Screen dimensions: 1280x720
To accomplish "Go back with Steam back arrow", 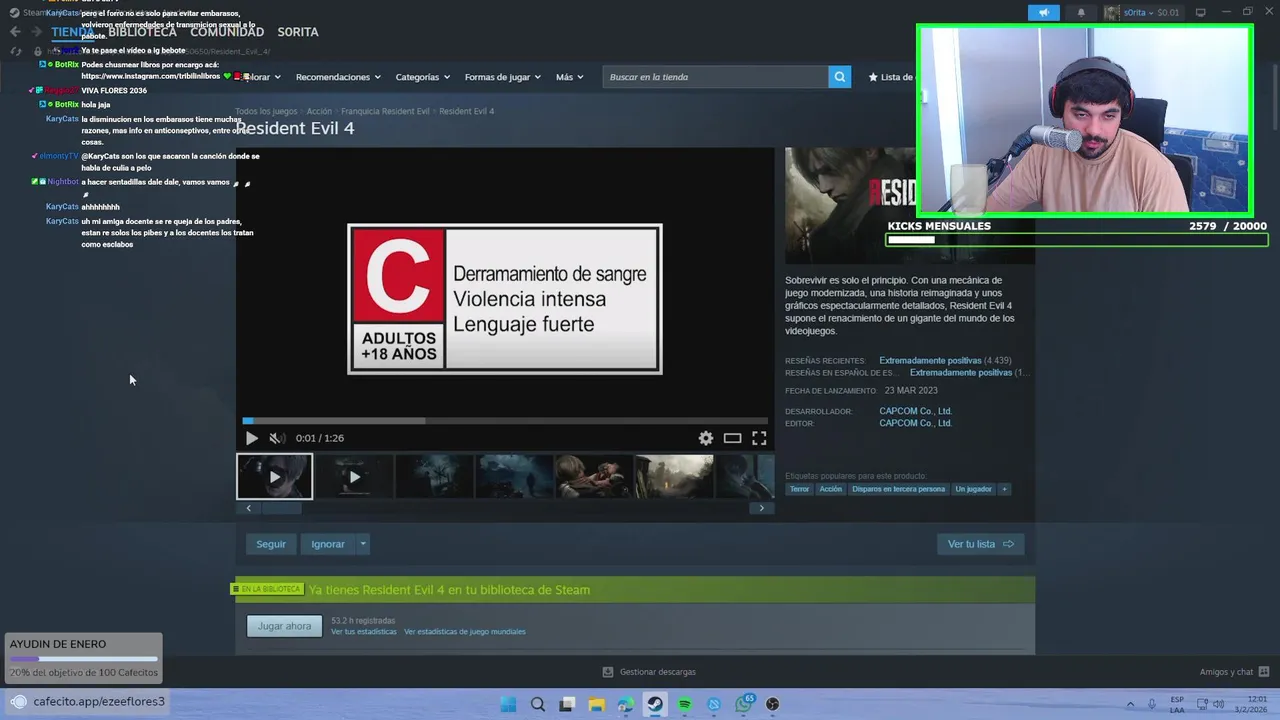I will tap(15, 32).
